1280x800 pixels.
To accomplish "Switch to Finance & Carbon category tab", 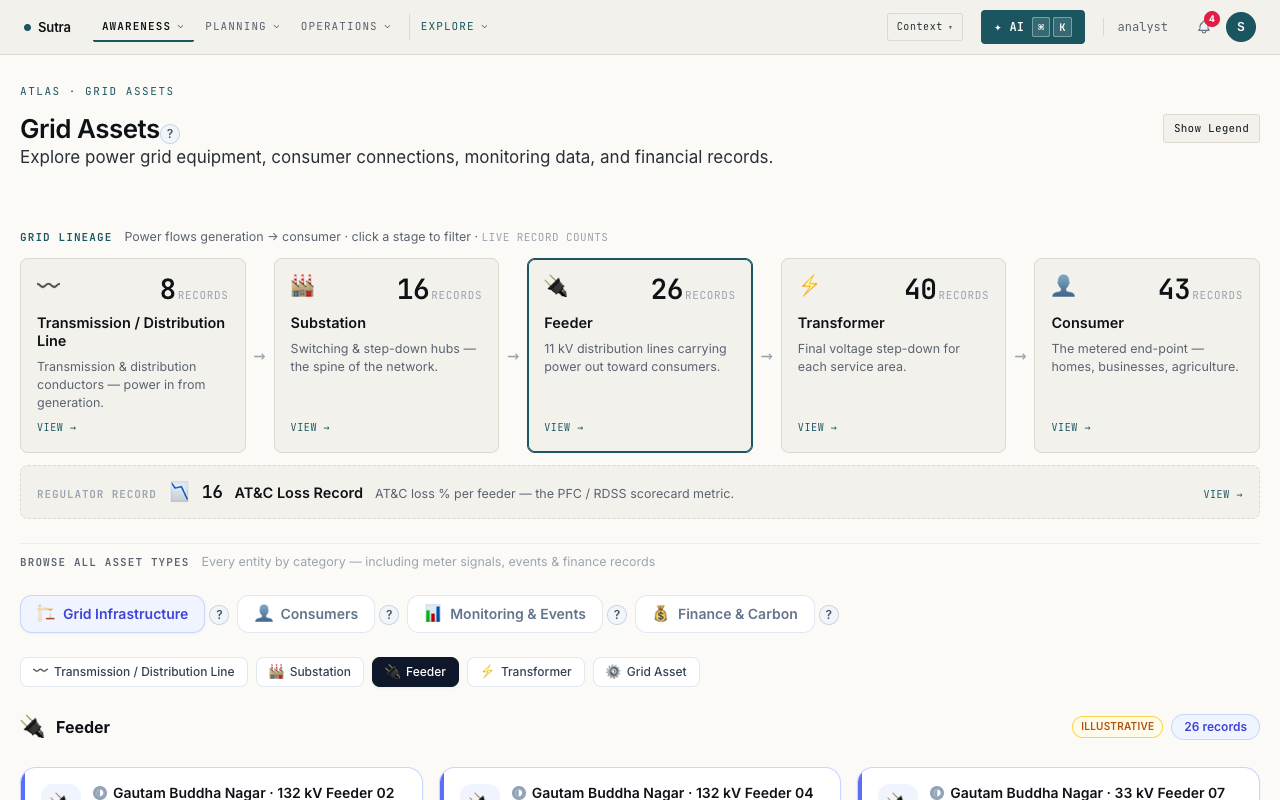I will 725,614.
